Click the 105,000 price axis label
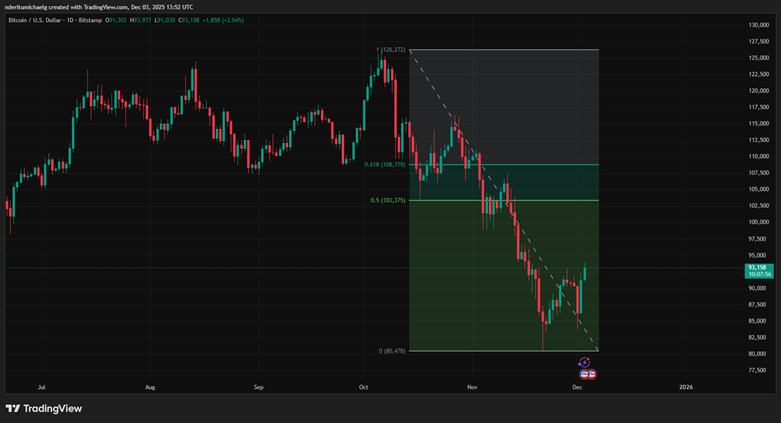The height and width of the screenshot is (423, 781). tap(759, 189)
